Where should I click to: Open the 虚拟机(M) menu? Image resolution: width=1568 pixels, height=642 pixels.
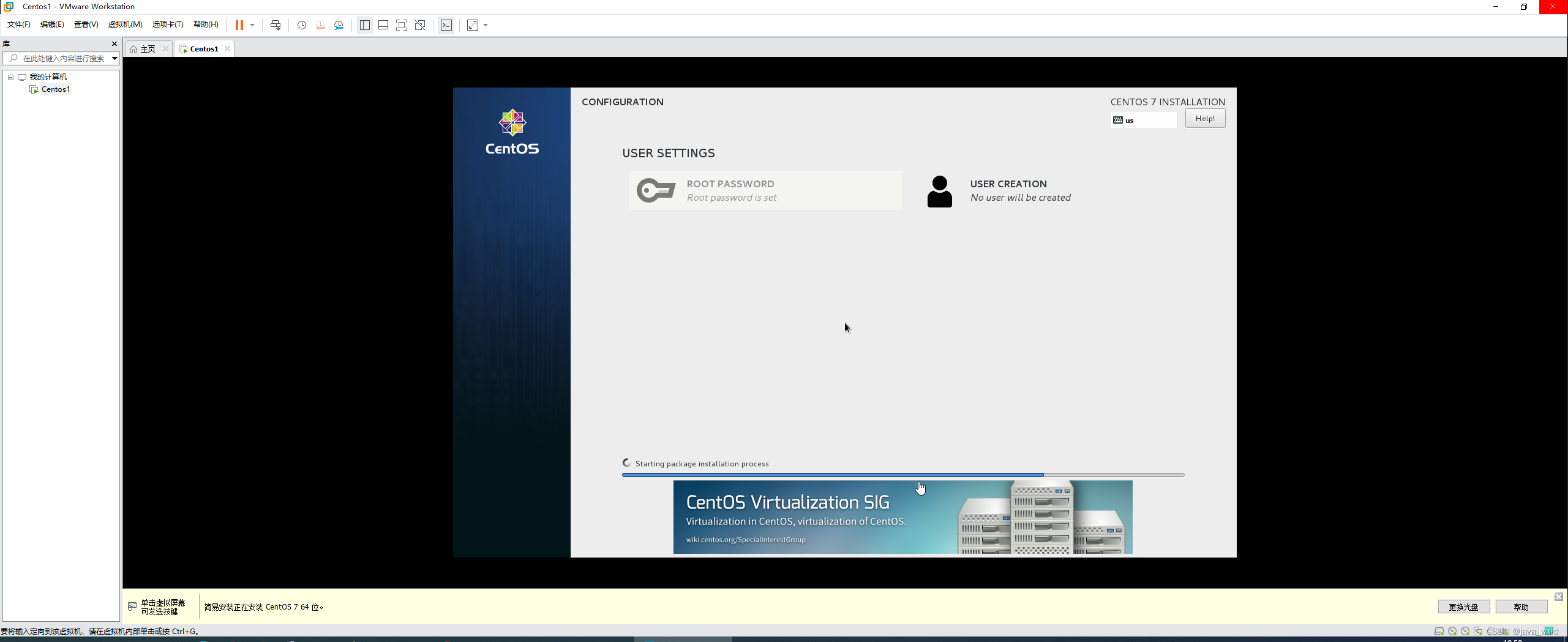126,24
